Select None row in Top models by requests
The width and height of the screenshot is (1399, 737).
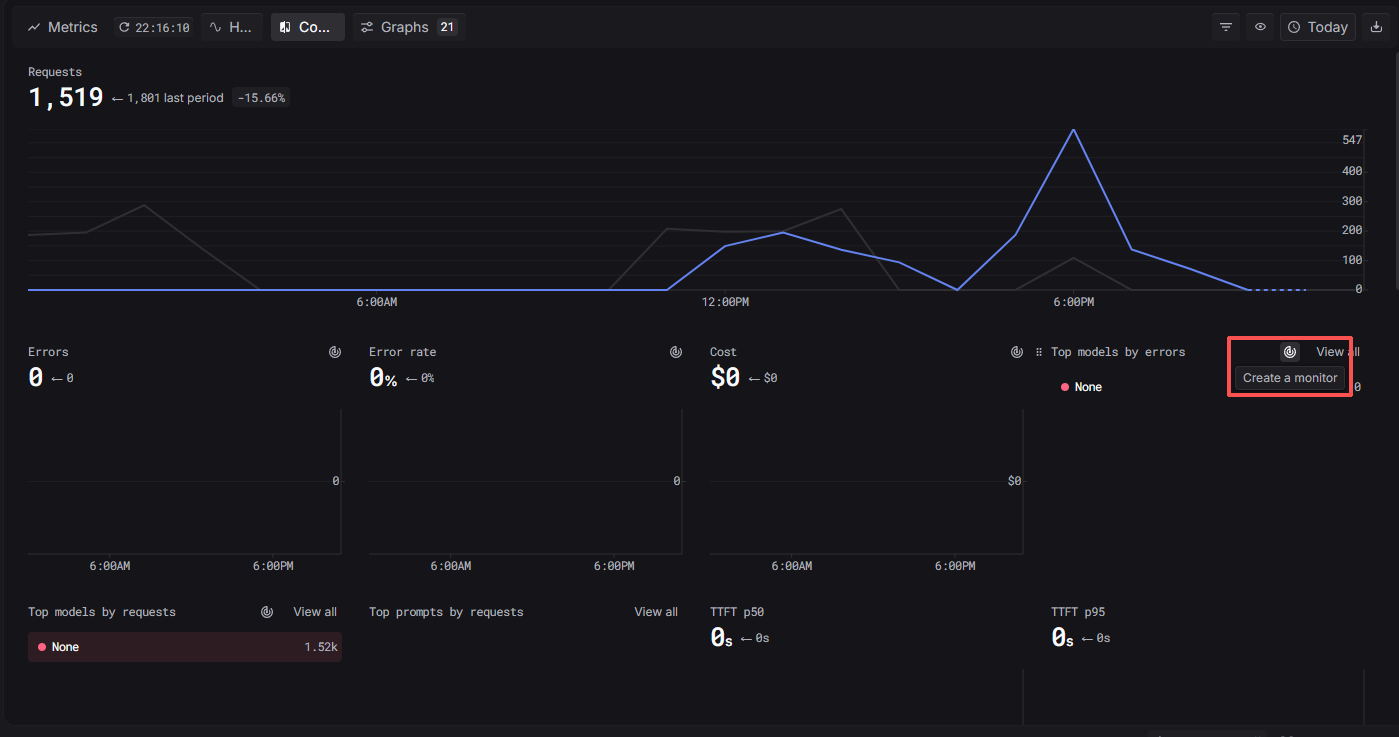point(184,647)
